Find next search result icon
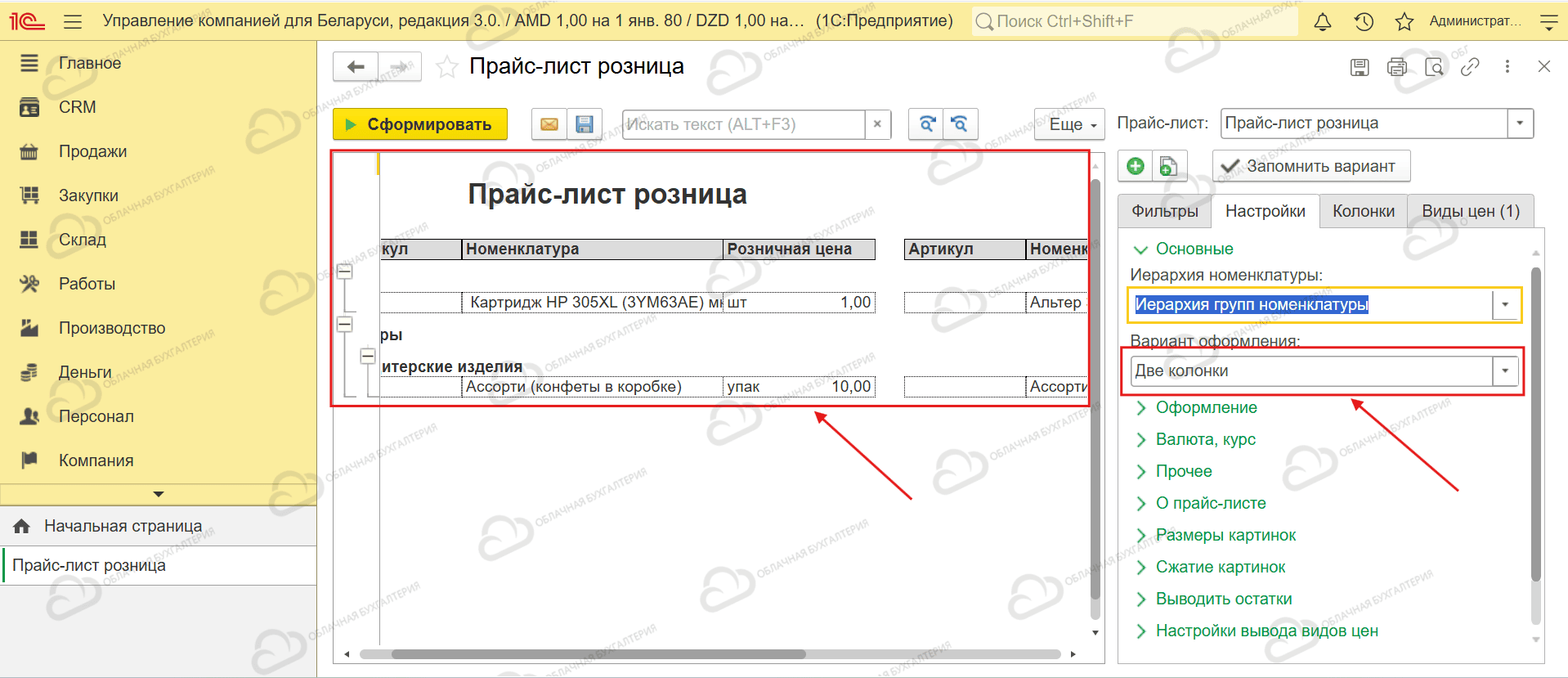 point(926,124)
